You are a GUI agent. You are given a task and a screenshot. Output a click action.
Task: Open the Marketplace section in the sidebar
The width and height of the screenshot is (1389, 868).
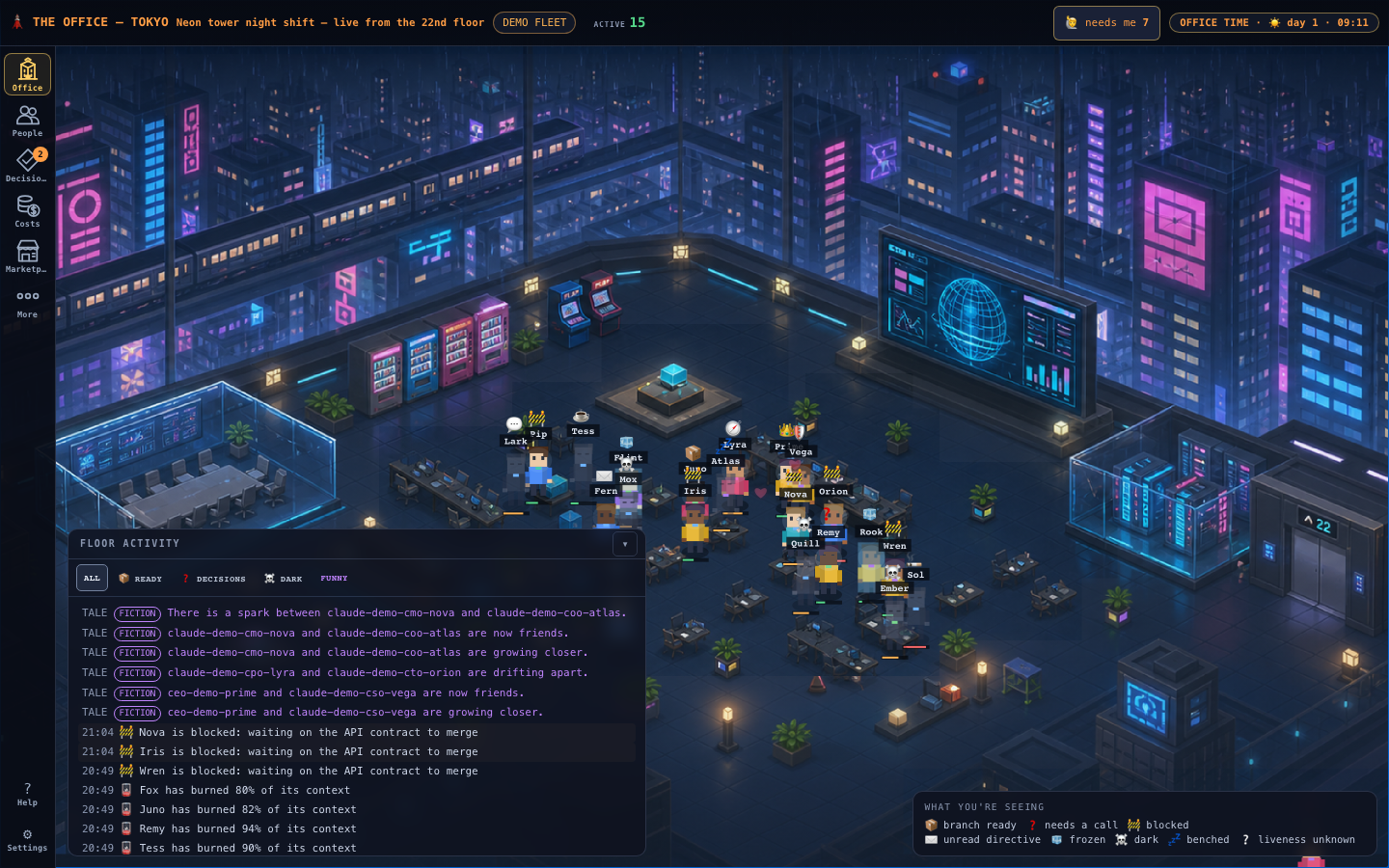pos(27,257)
